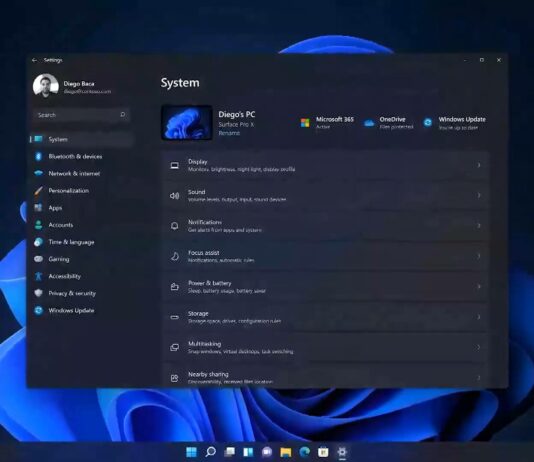Open the Microsoft 365 status card
Image resolution: width=534 pixels, height=462 pixels.
click(327, 123)
